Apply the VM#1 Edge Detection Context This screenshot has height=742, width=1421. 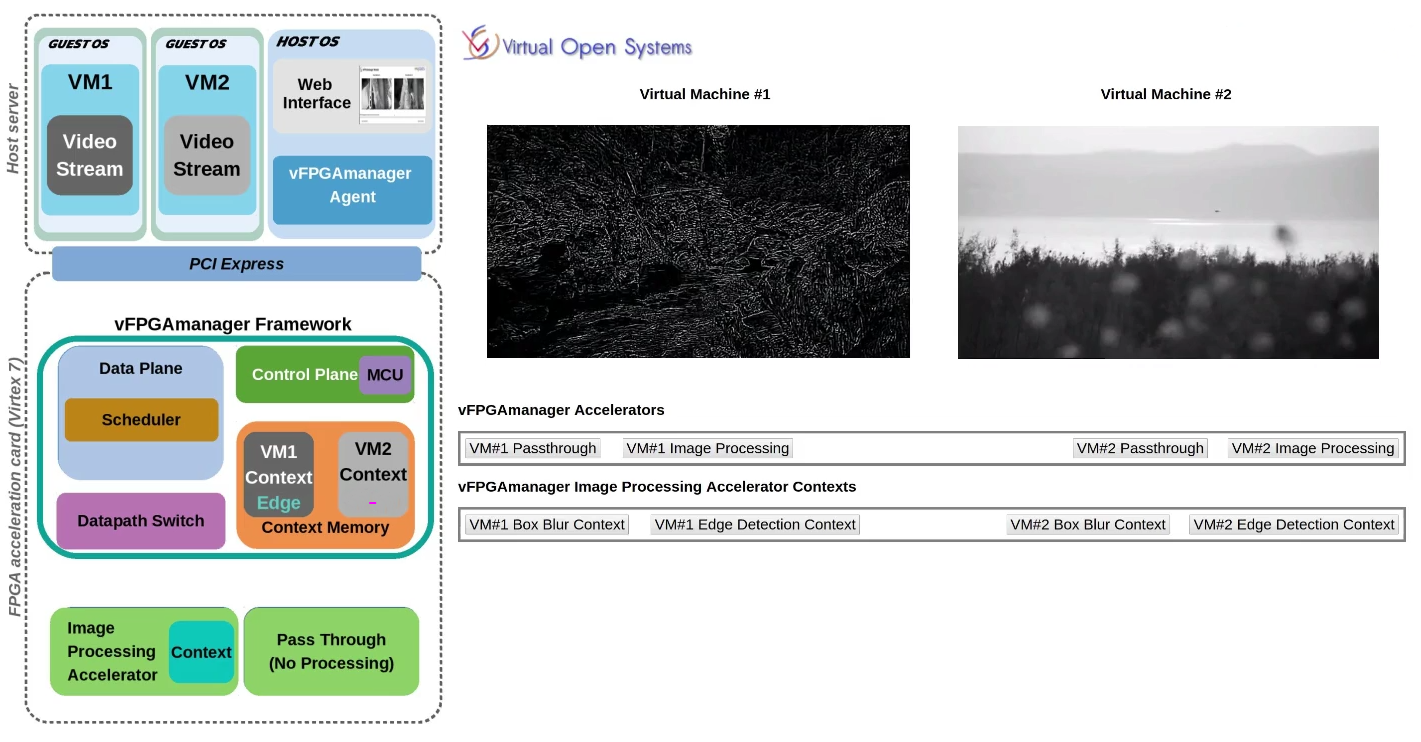pos(754,524)
